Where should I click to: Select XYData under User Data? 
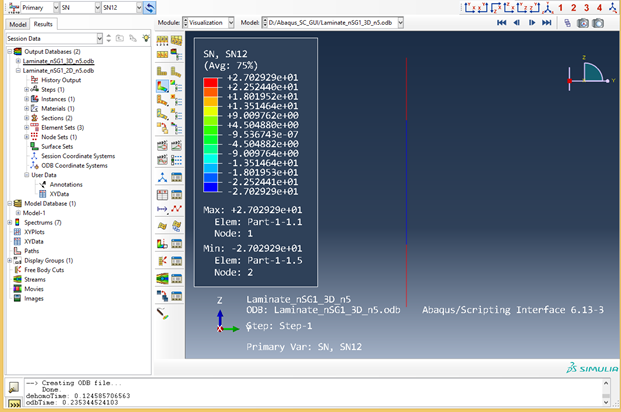pos(59,194)
